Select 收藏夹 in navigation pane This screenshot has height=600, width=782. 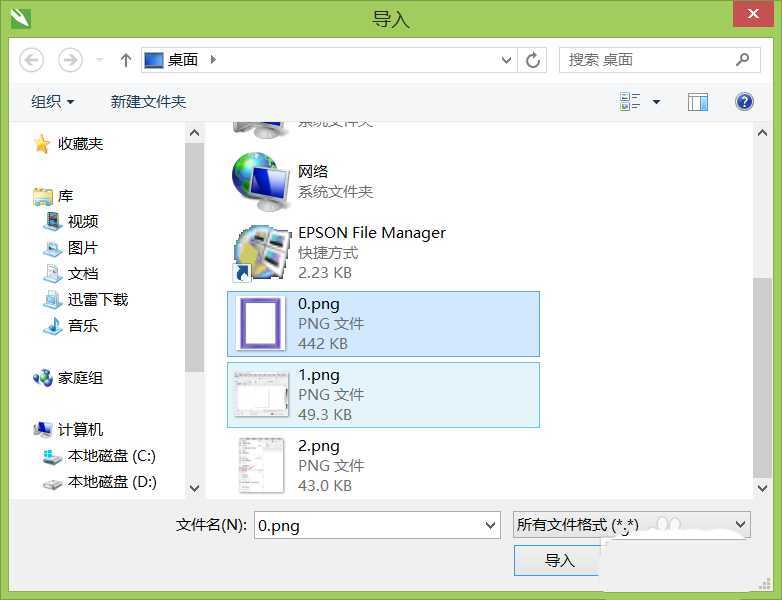(80, 144)
